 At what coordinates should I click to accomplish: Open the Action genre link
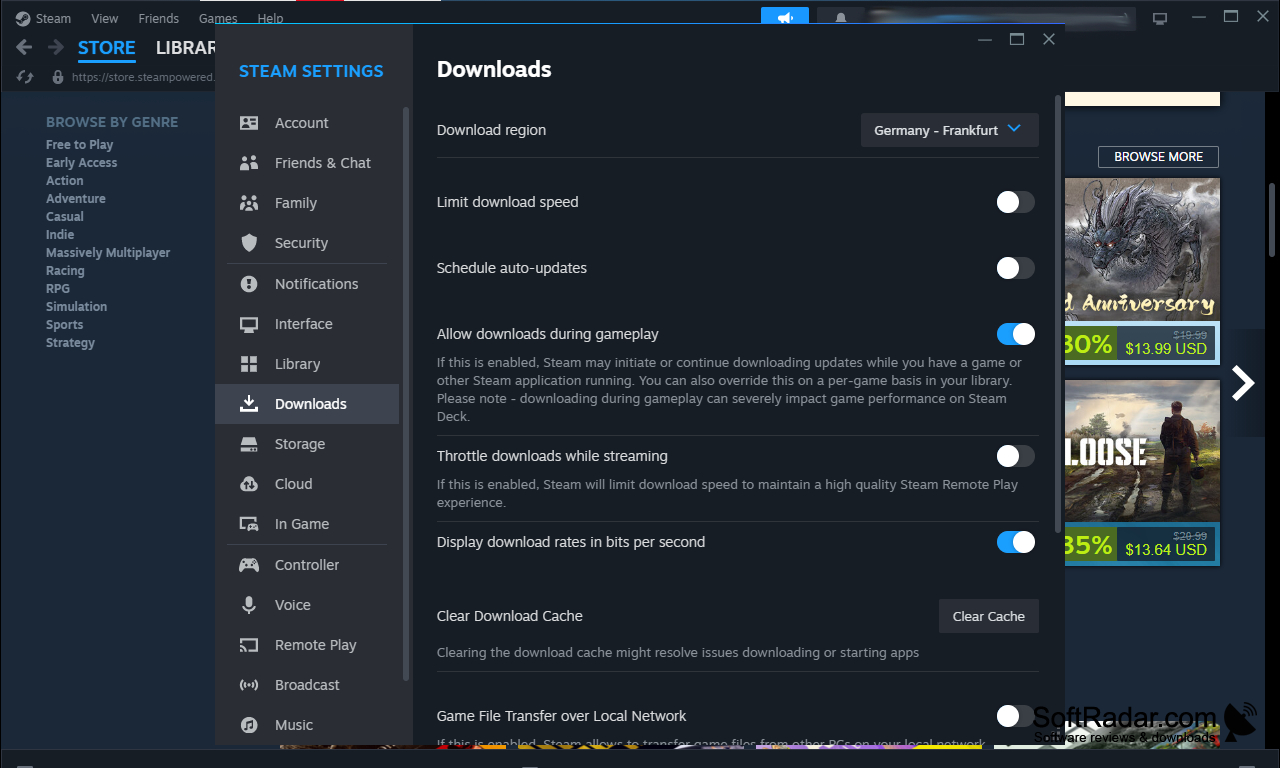coord(65,181)
